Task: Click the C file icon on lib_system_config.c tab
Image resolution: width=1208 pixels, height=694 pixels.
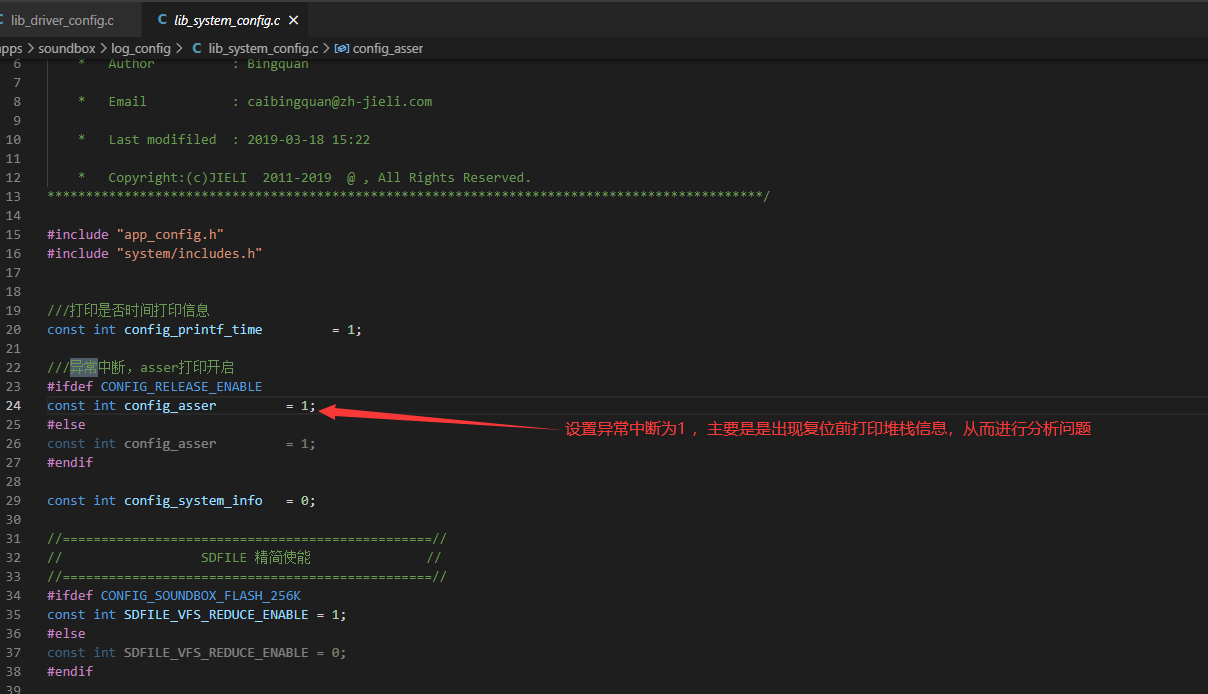Action: (162, 20)
